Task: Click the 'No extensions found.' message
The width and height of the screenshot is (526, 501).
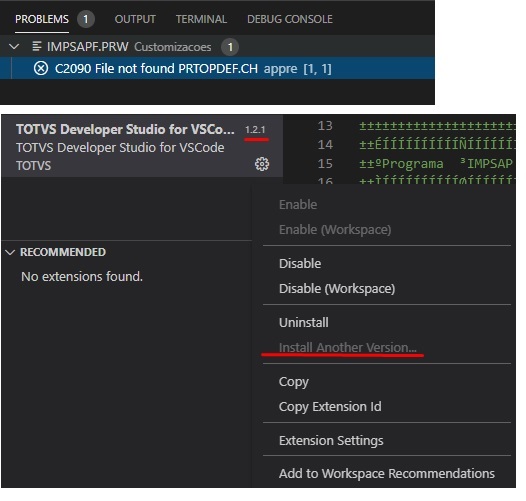Action: coord(82,277)
